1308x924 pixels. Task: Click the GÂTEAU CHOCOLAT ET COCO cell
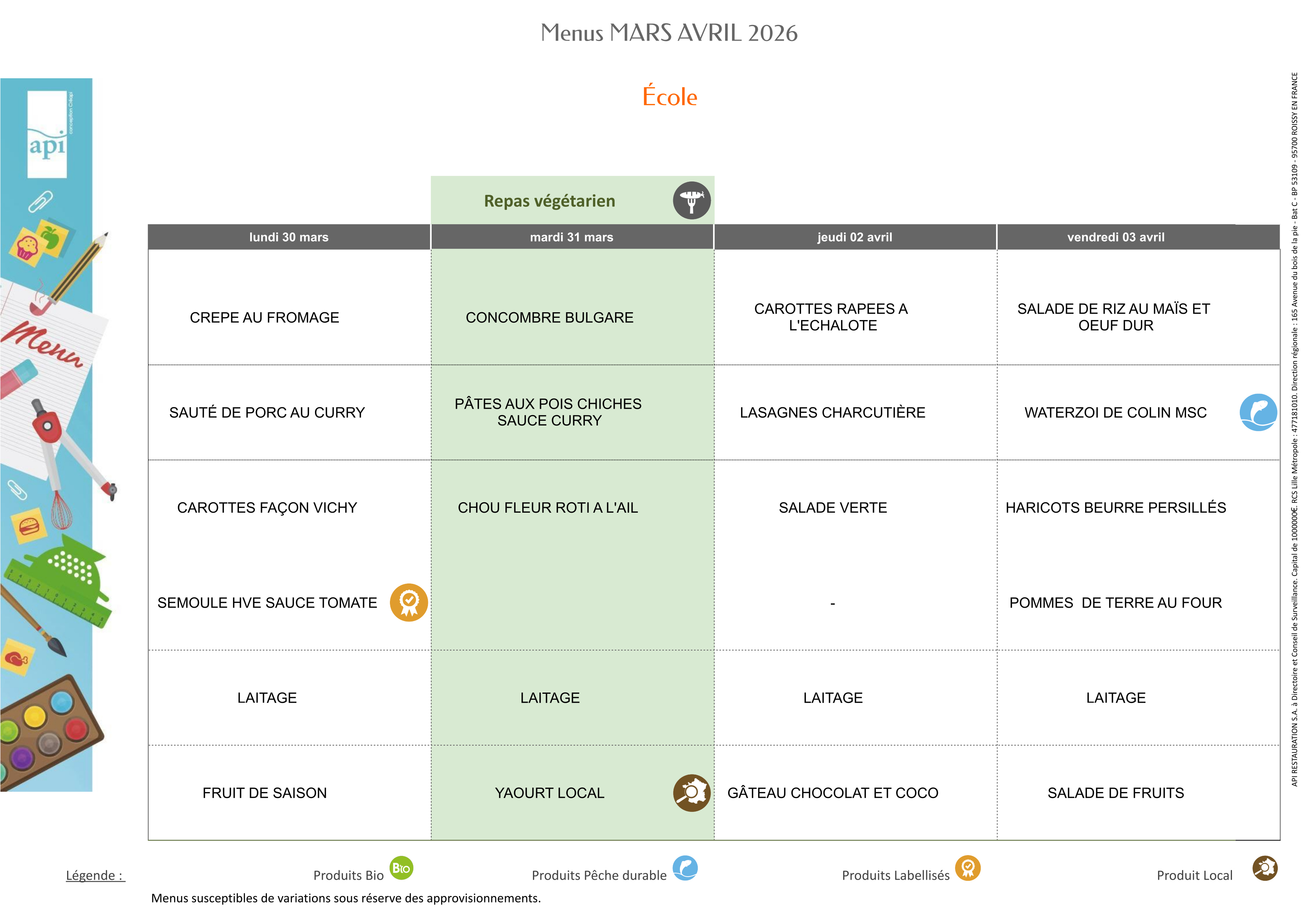pyautogui.click(x=832, y=792)
